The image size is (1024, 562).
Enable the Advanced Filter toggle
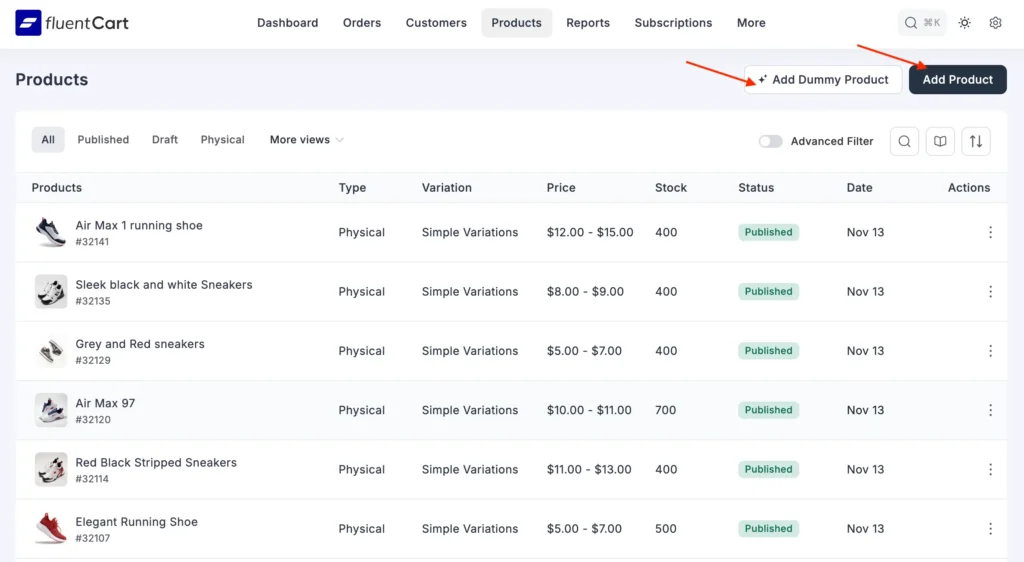coord(770,141)
